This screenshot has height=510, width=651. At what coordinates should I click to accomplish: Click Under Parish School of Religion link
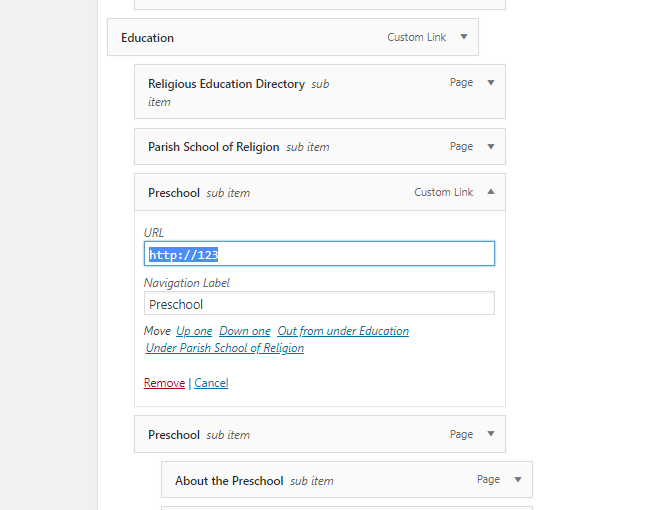tap(225, 348)
